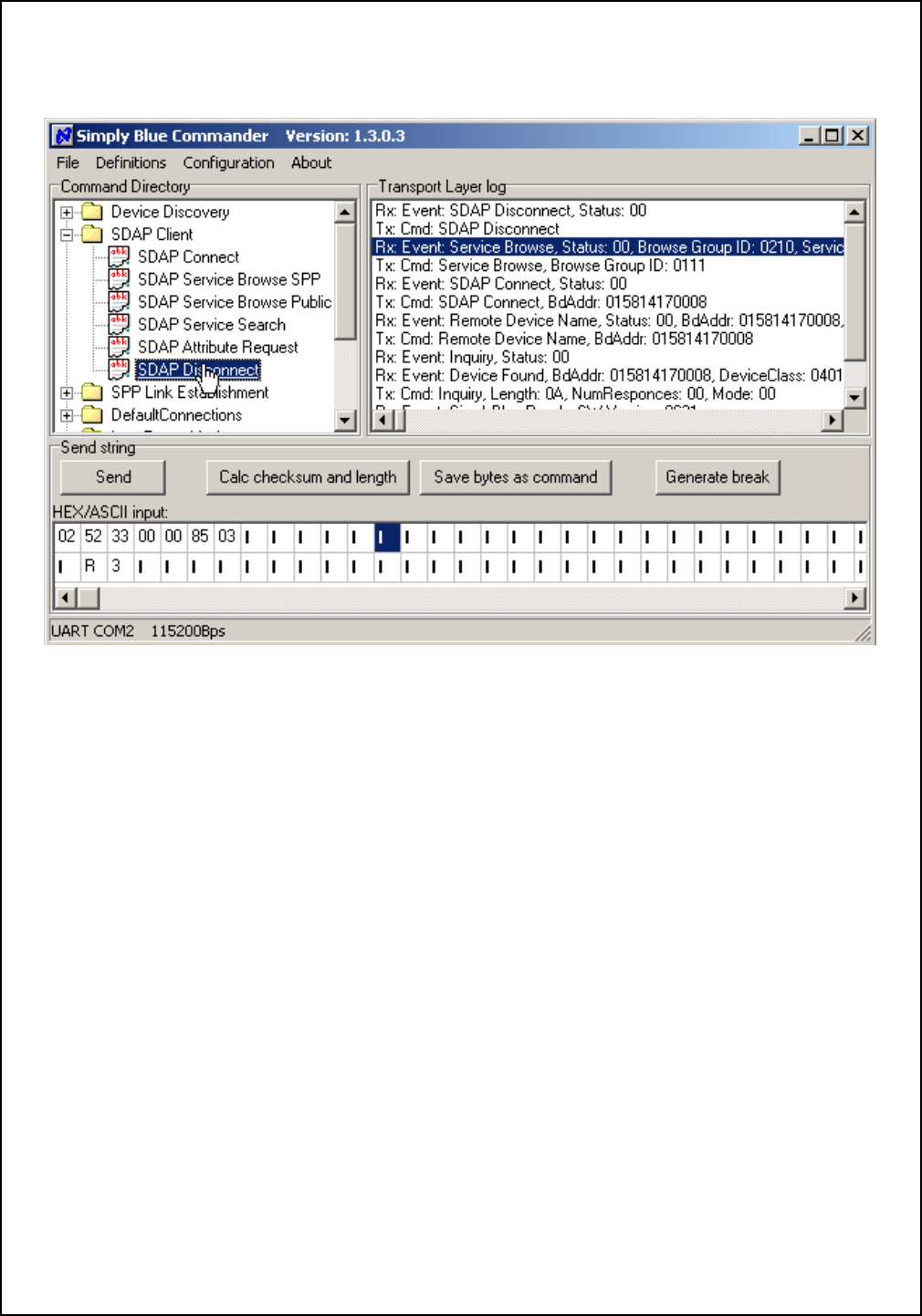This screenshot has width=922, height=1316.
Task: Click the HEX input scroll left arrow
Action: pos(65,599)
